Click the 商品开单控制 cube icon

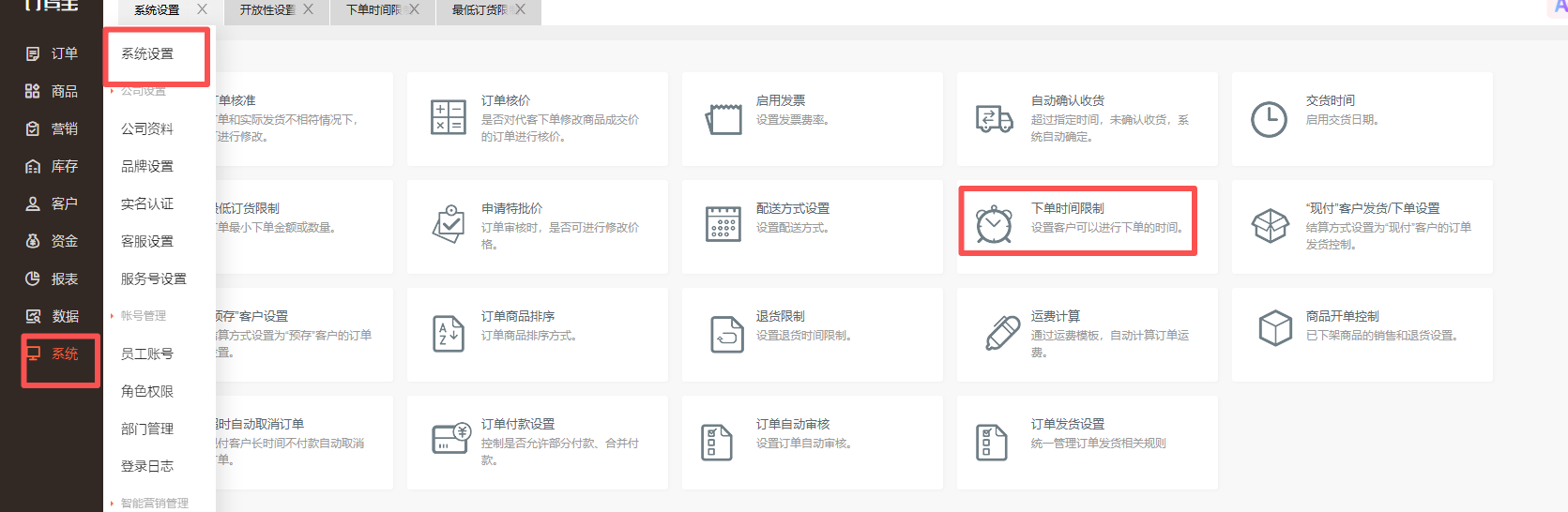tap(1276, 328)
